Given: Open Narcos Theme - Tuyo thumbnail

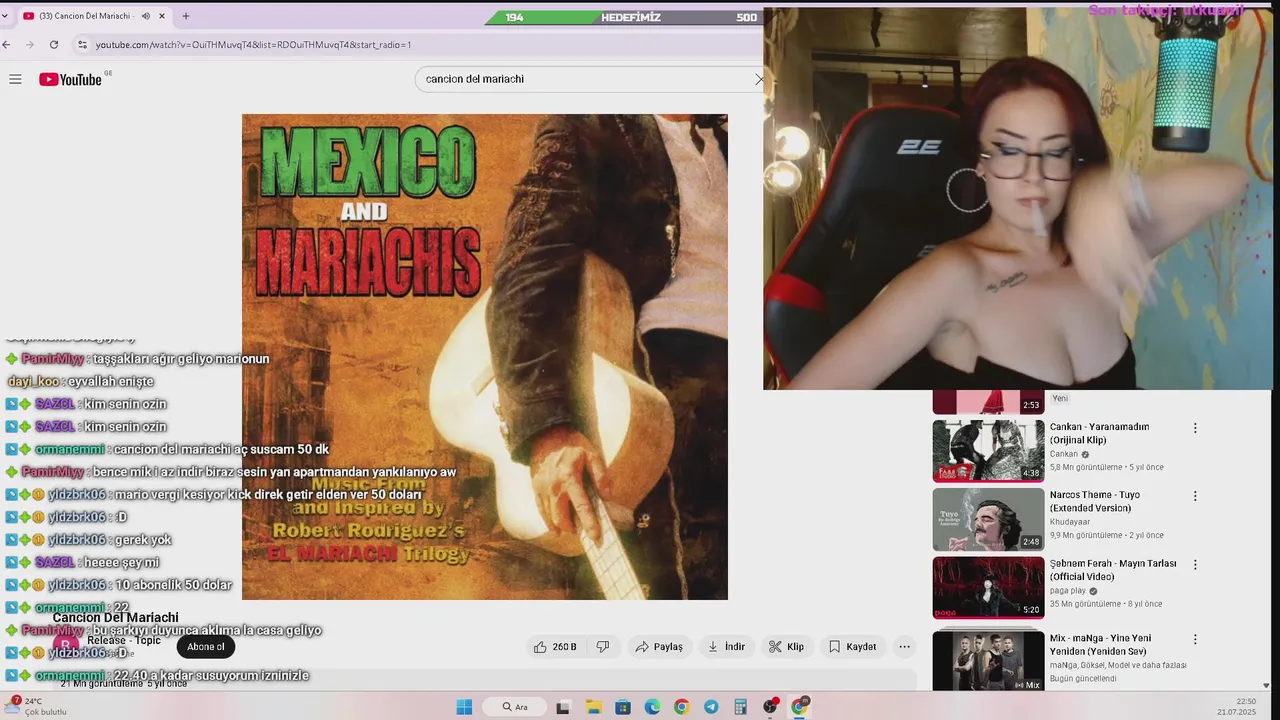Looking at the screenshot, I should [988, 519].
